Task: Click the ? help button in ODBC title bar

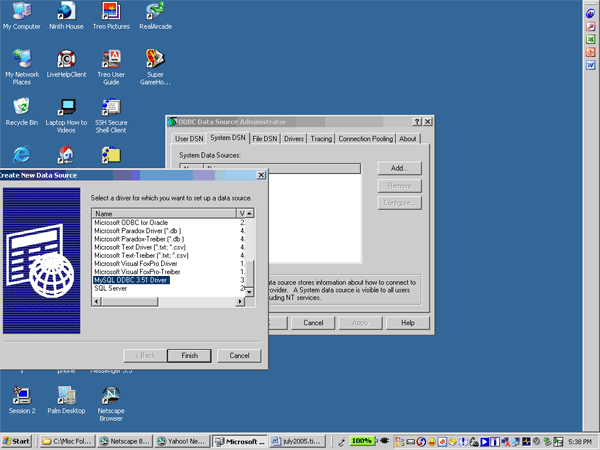Action: coord(417,122)
